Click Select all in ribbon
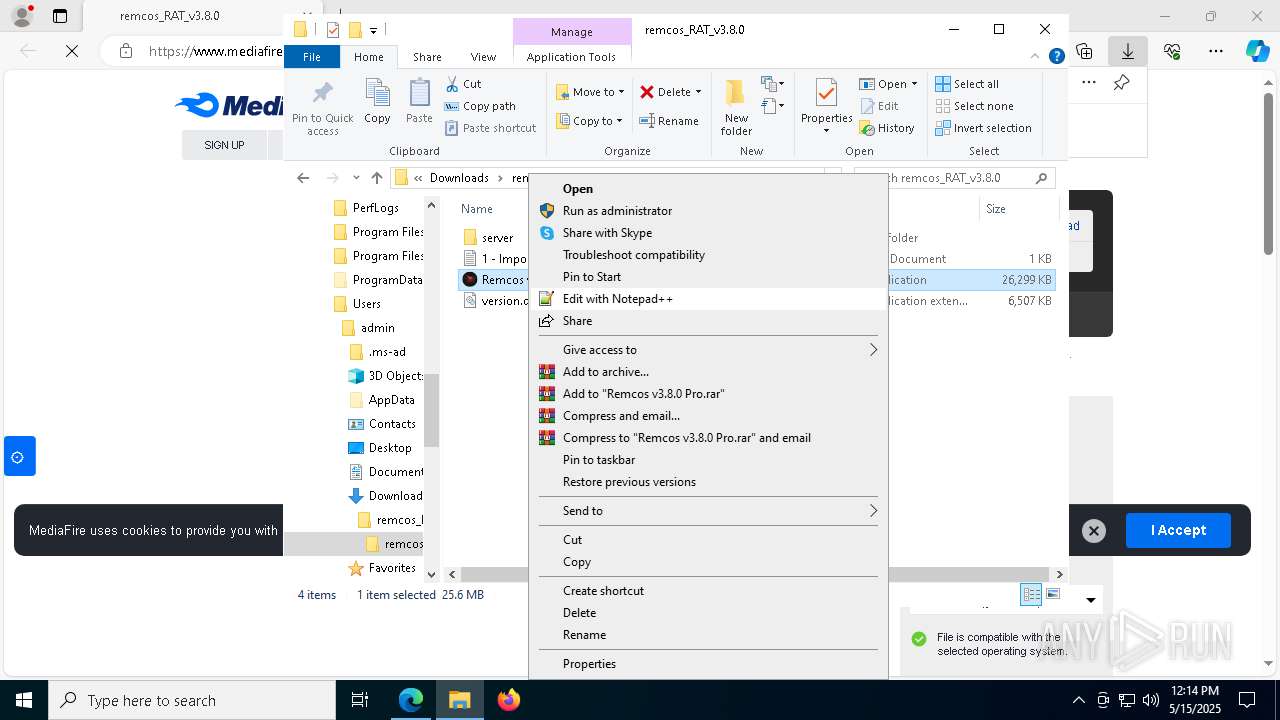Viewport: 1280px width, 720px height. (x=967, y=84)
